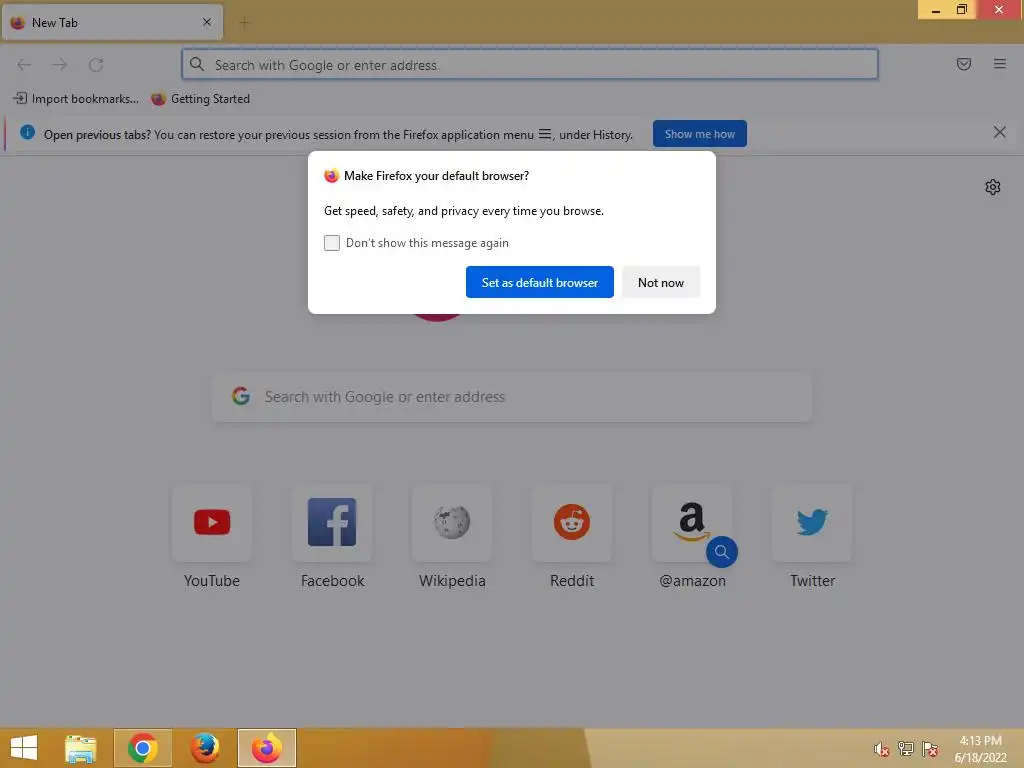Click the taskbar clock showing 4:13 PM
Screen dimensions: 1024x768
(x=980, y=749)
